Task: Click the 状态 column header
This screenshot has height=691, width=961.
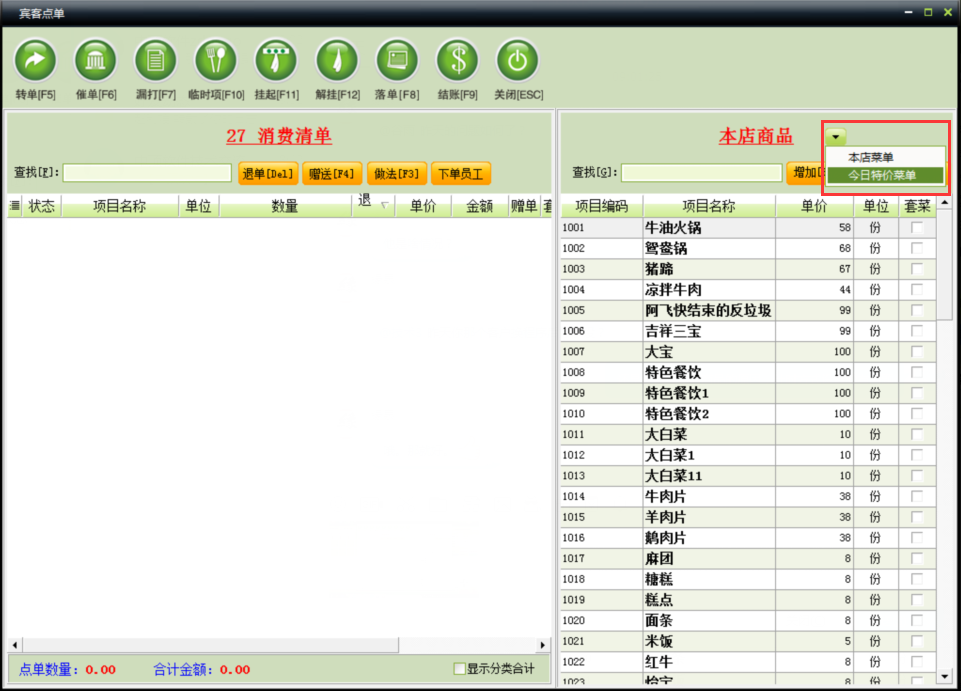Action: 42,206
